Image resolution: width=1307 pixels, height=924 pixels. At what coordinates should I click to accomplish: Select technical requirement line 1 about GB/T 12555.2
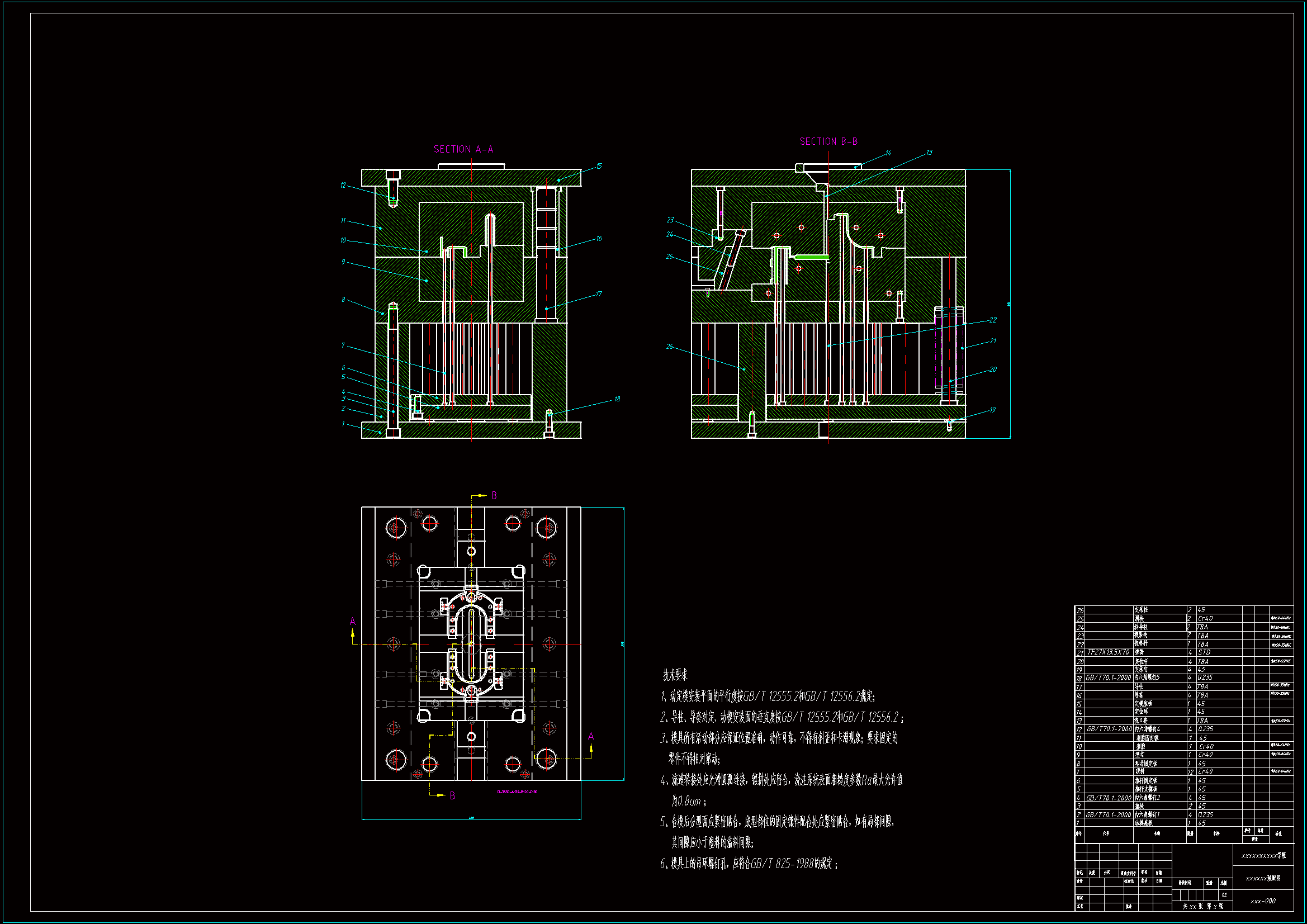[x=768, y=696]
